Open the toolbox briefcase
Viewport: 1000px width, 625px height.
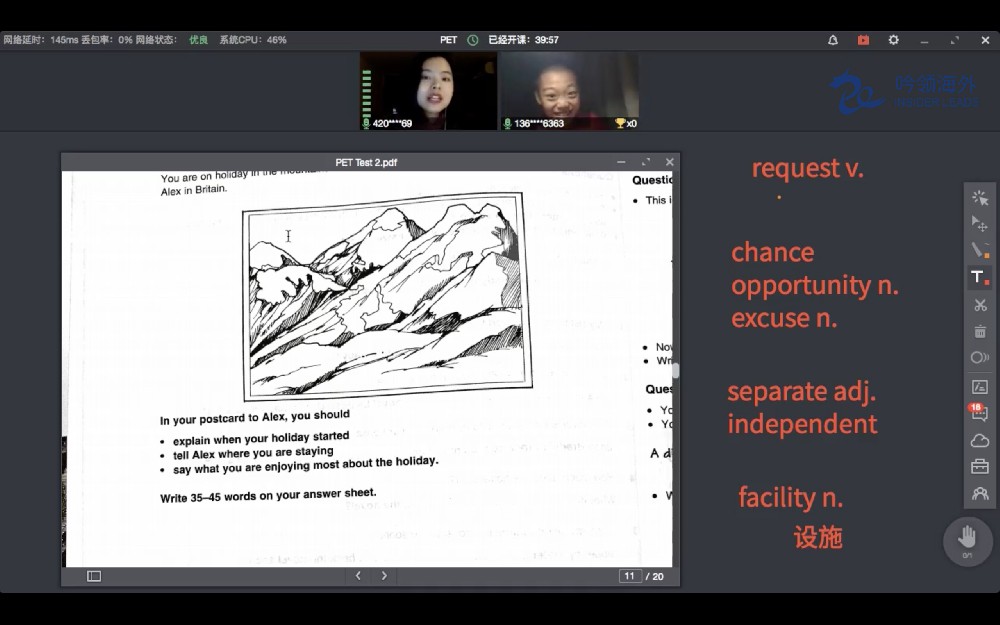[x=979, y=467]
